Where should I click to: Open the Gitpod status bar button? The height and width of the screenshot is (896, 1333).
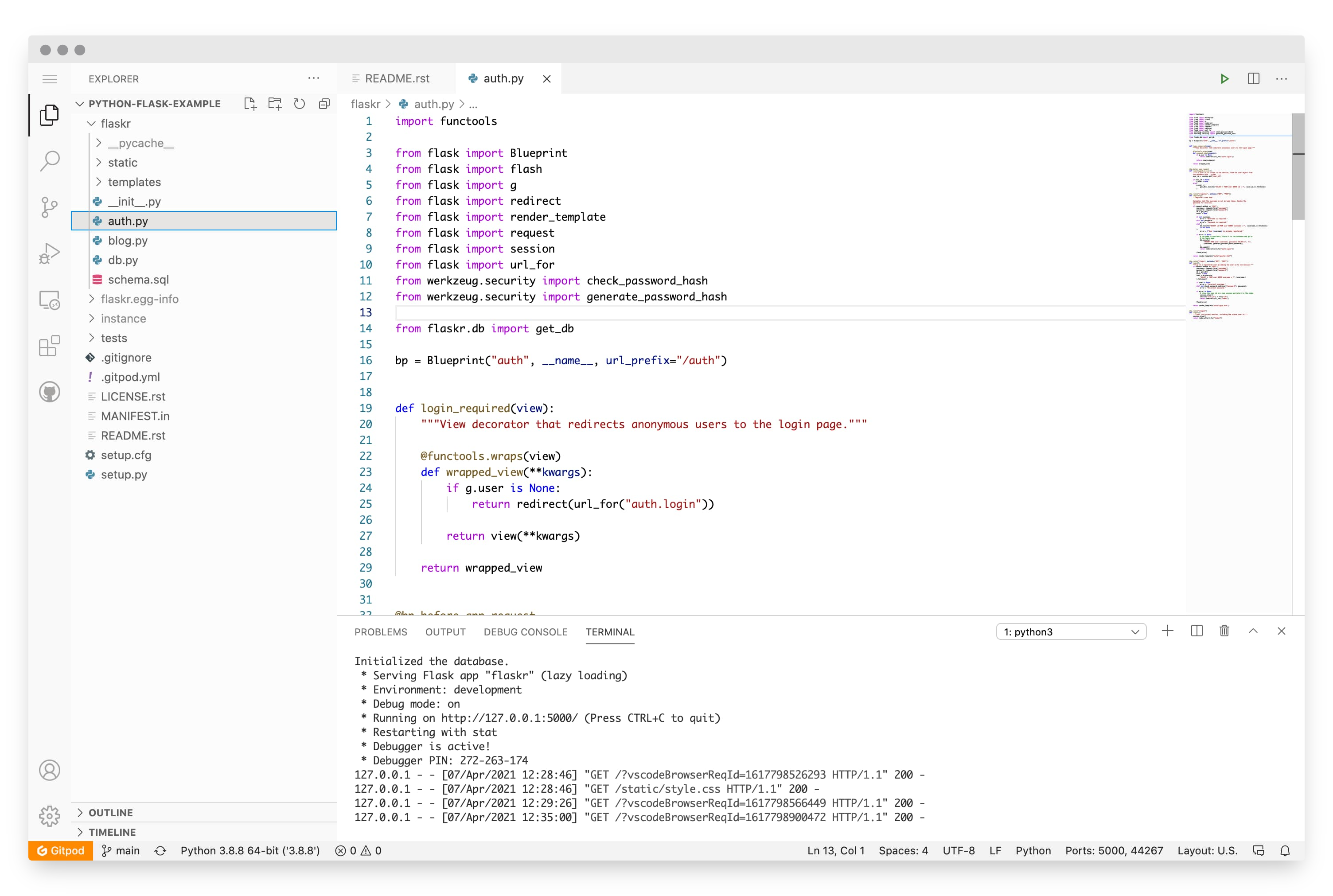61,850
